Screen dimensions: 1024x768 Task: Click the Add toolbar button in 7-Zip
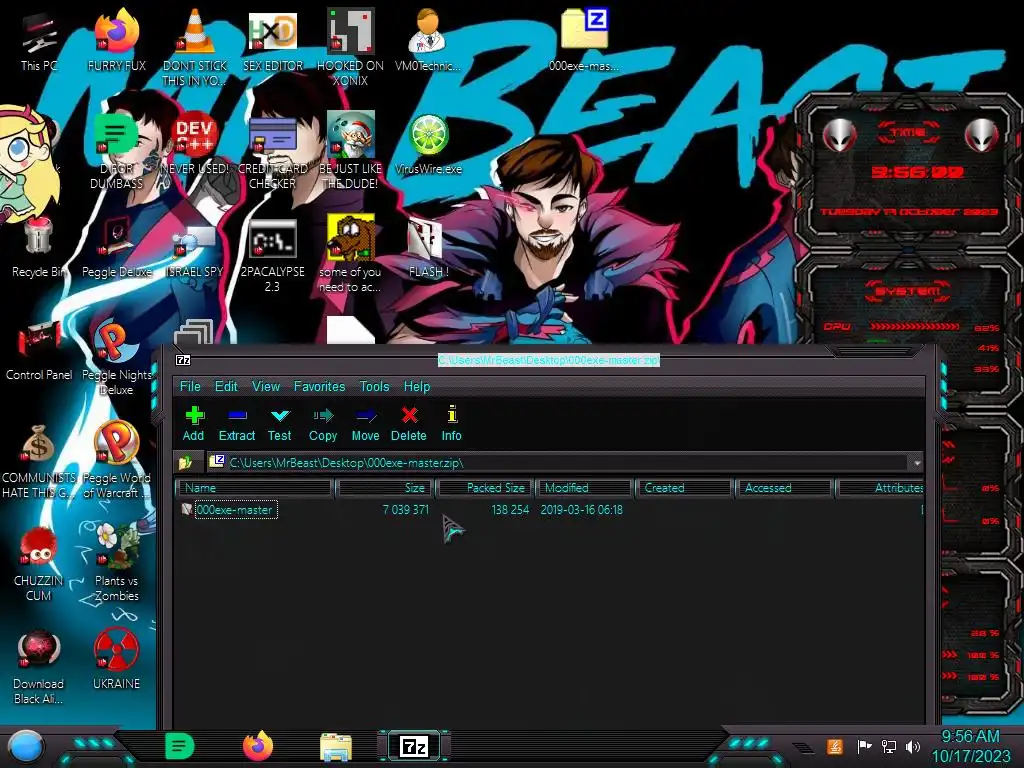click(x=193, y=423)
